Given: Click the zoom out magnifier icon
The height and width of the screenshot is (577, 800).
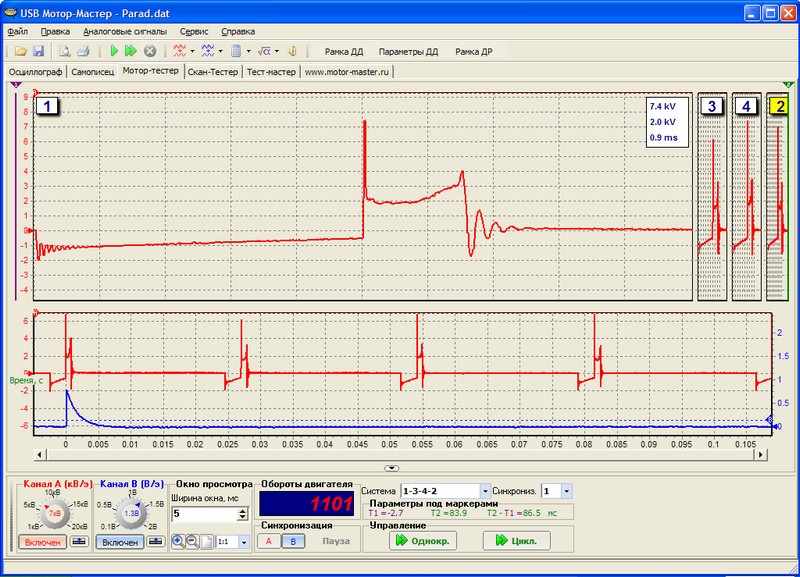Looking at the screenshot, I should 192,541.
